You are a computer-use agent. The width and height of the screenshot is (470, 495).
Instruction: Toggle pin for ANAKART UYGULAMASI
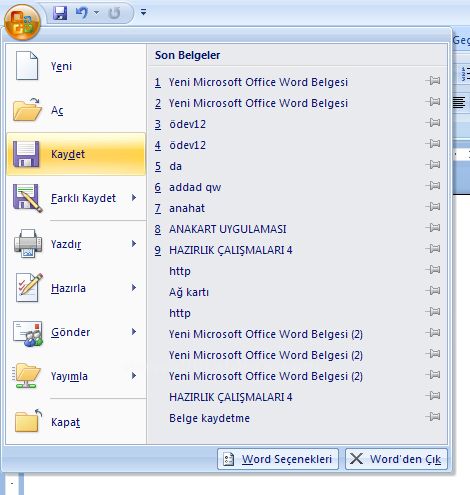click(x=433, y=227)
